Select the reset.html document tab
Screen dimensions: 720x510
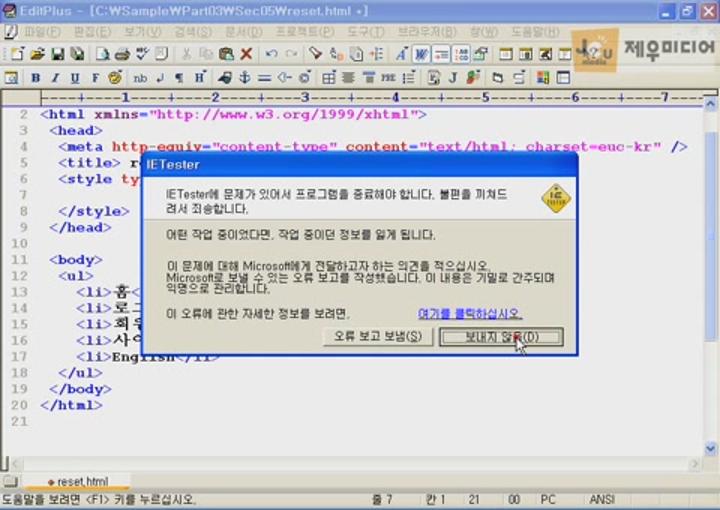(78, 482)
